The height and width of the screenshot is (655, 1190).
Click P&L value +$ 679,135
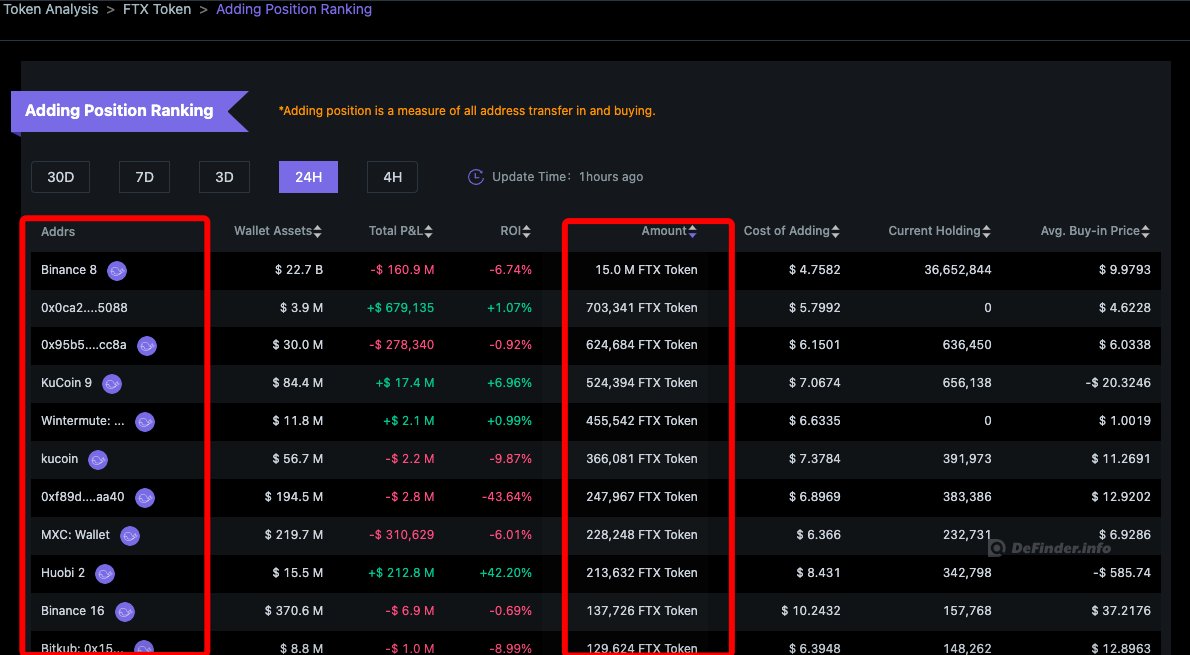click(400, 307)
